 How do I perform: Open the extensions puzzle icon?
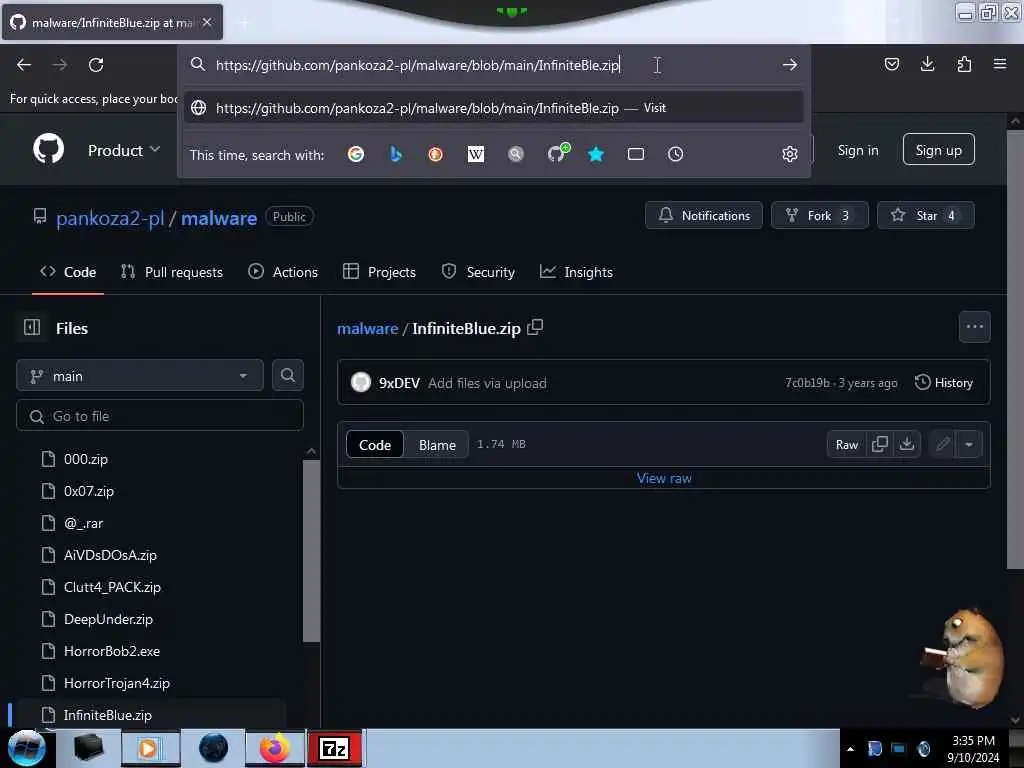click(964, 64)
